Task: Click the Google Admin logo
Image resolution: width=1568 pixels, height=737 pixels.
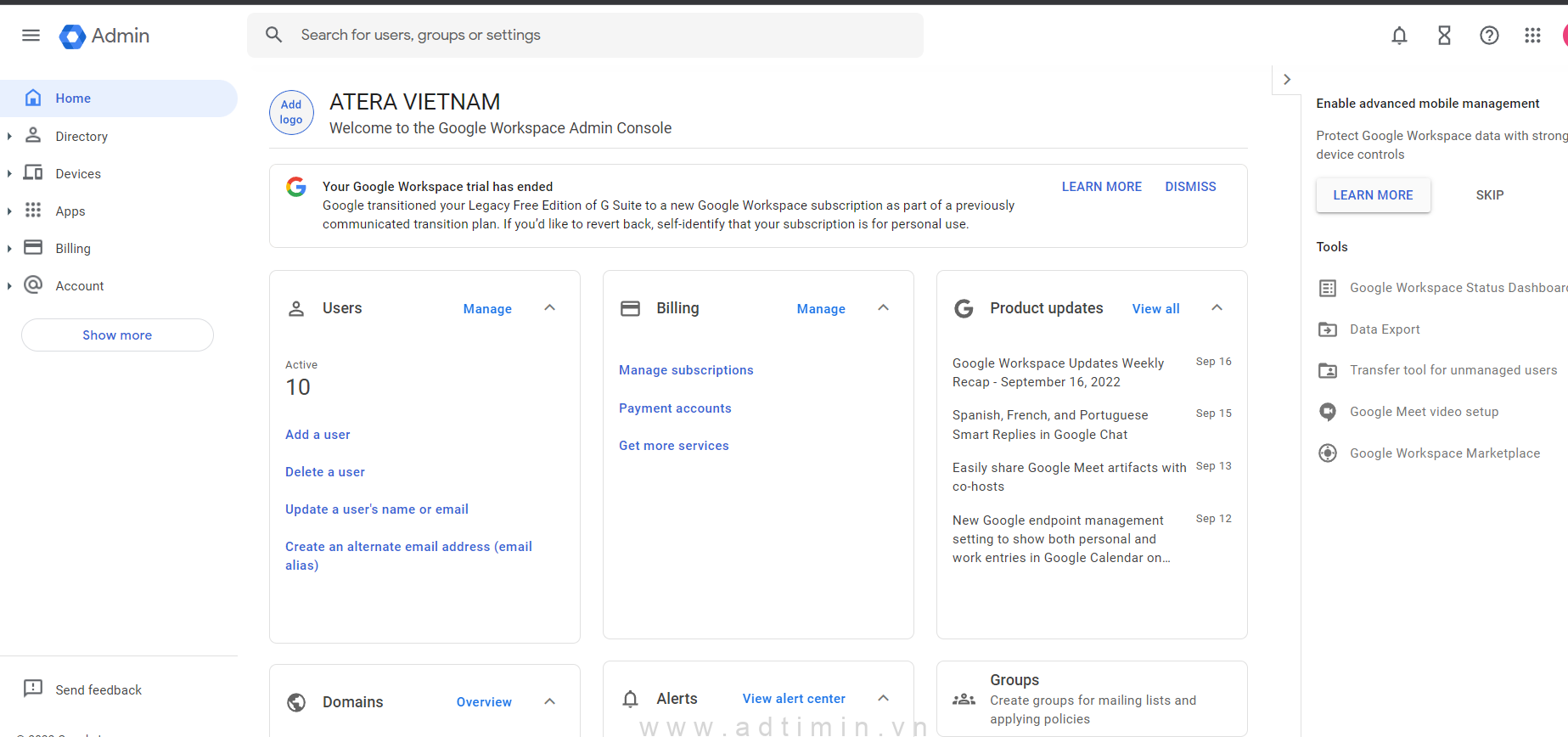Action: point(104,36)
